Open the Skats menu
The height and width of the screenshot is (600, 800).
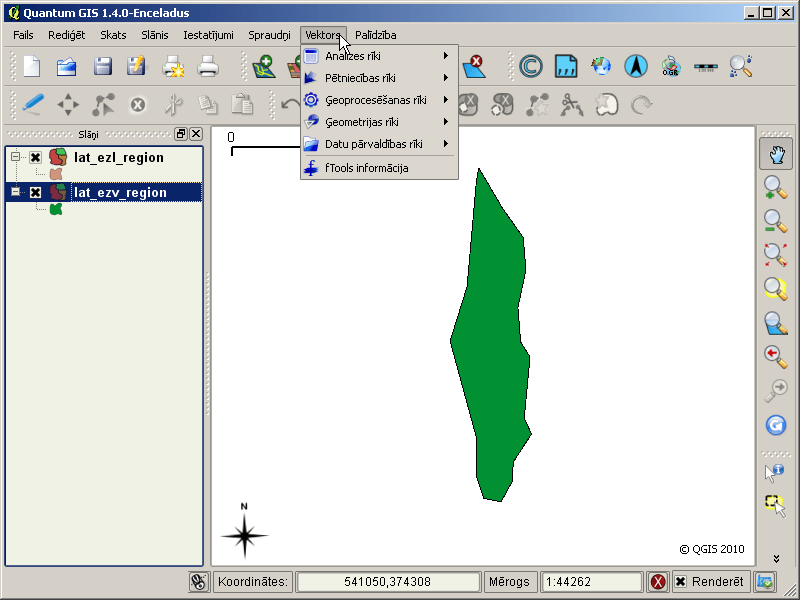coord(113,35)
